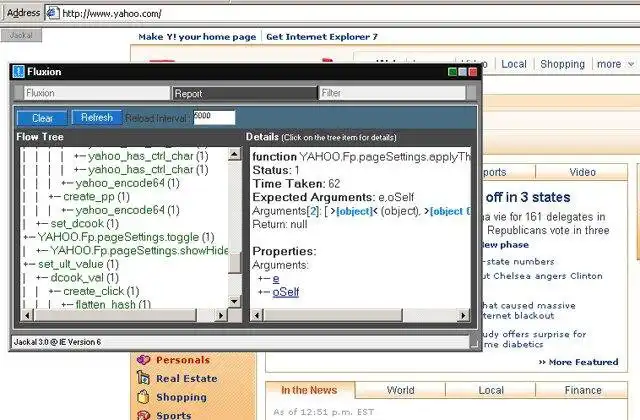The width and height of the screenshot is (640, 420).
Task: Click the Personals heart icon
Action: point(143,360)
